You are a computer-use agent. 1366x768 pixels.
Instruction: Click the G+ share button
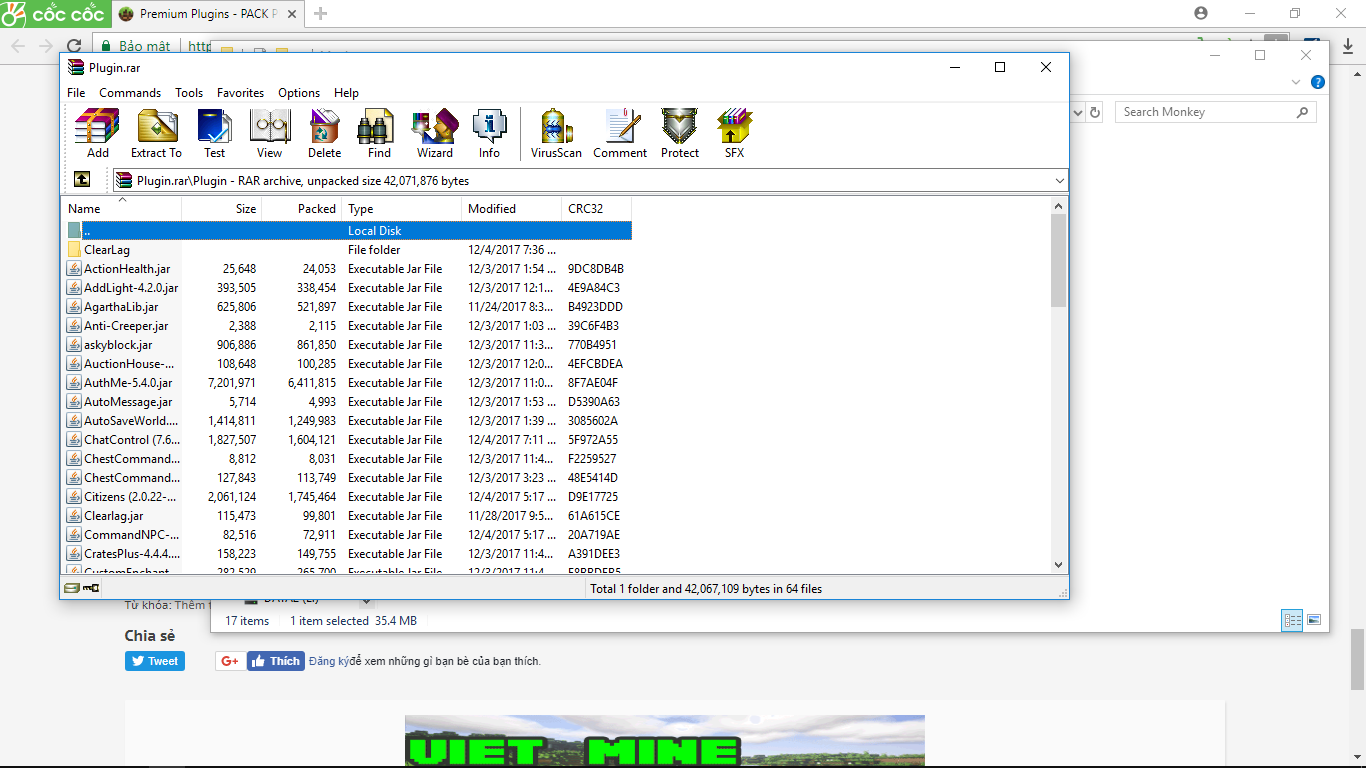tap(230, 661)
